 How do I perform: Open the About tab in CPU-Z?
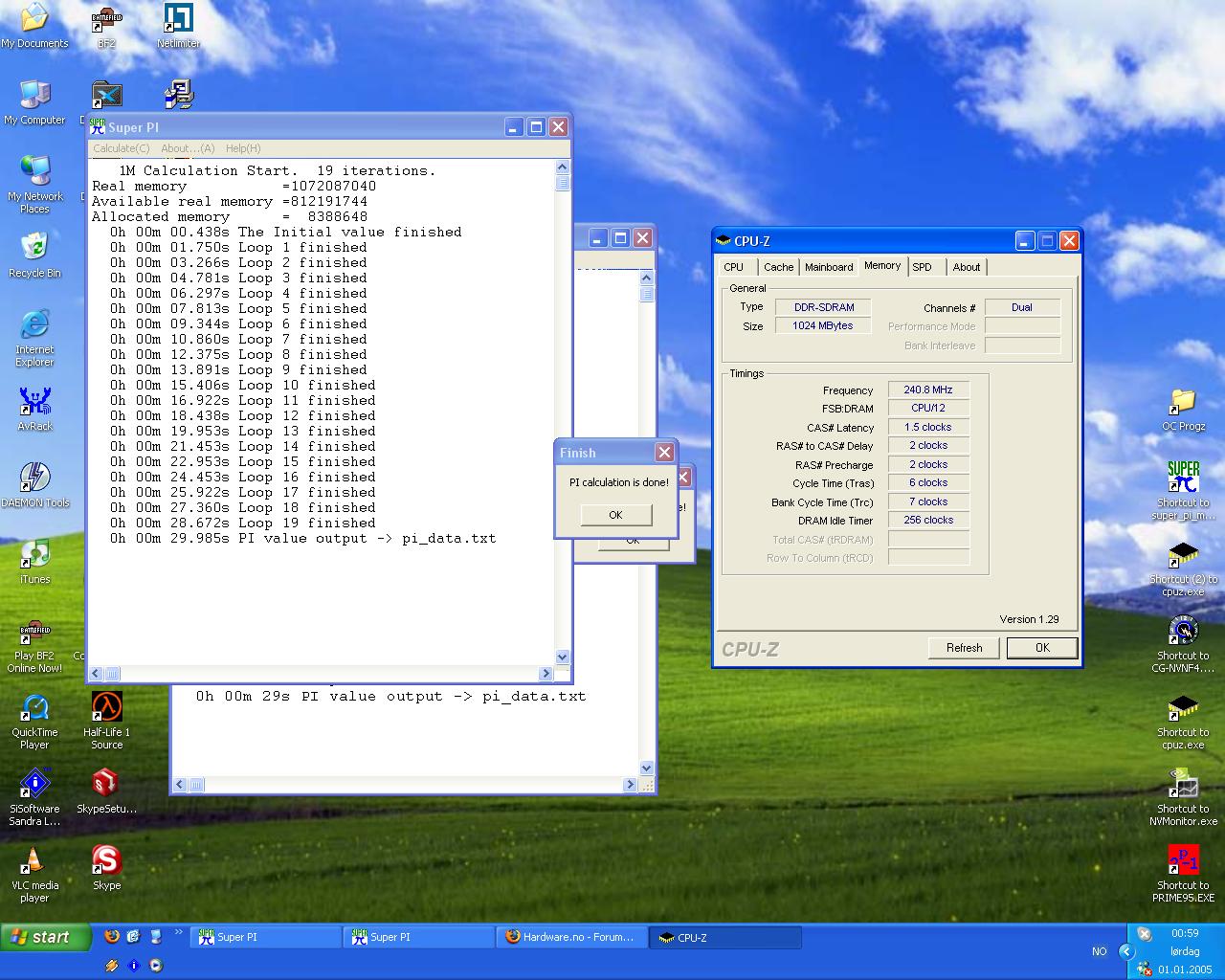point(967,267)
